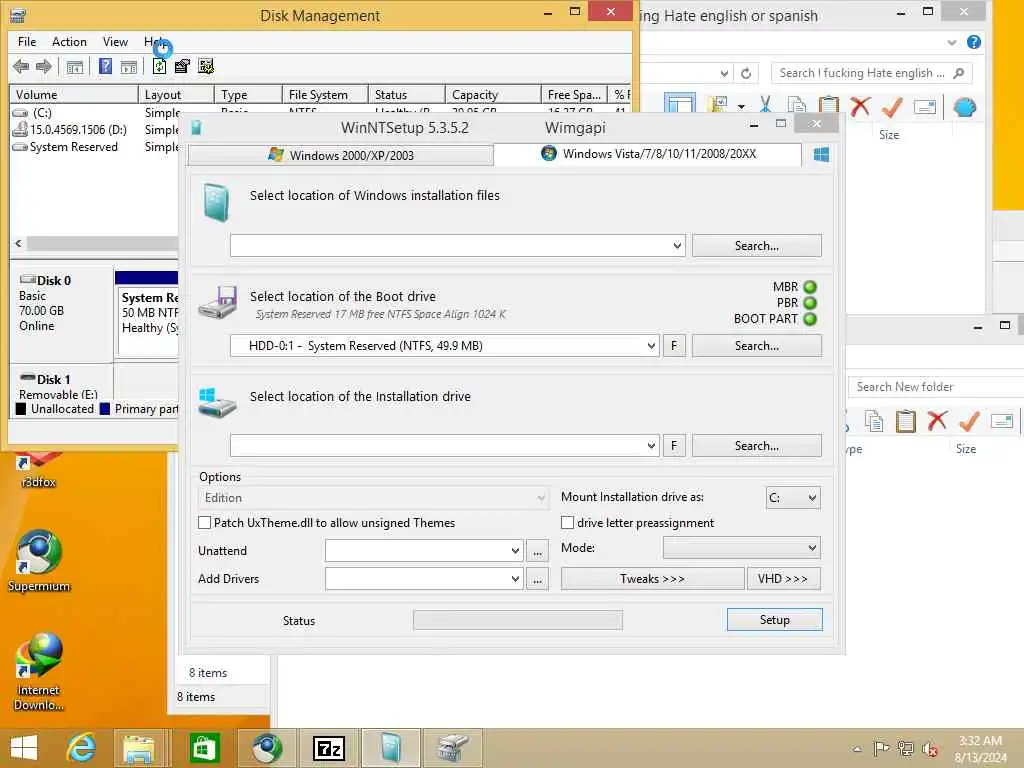Screen dimensions: 1024x768
Task: Select System Reserved volume row
Action: (95, 147)
